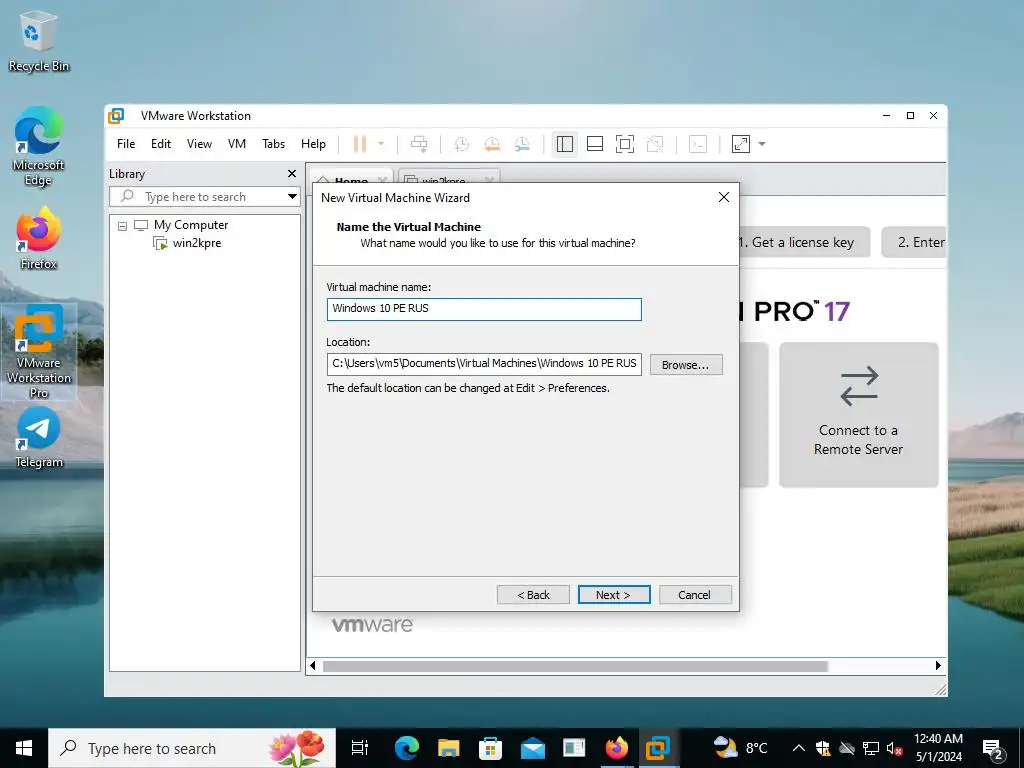Open the network tray icon
Image resolution: width=1024 pixels, height=768 pixels.
coord(871,748)
